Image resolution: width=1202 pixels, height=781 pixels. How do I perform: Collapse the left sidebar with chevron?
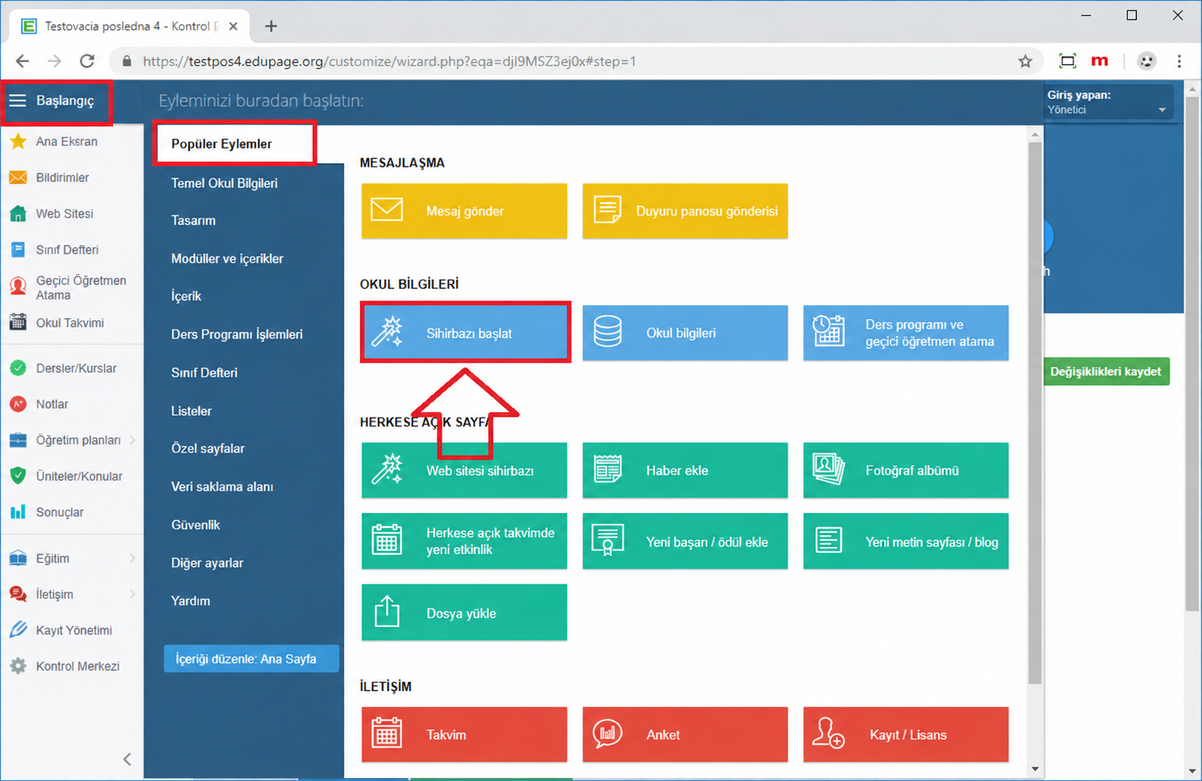127,759
